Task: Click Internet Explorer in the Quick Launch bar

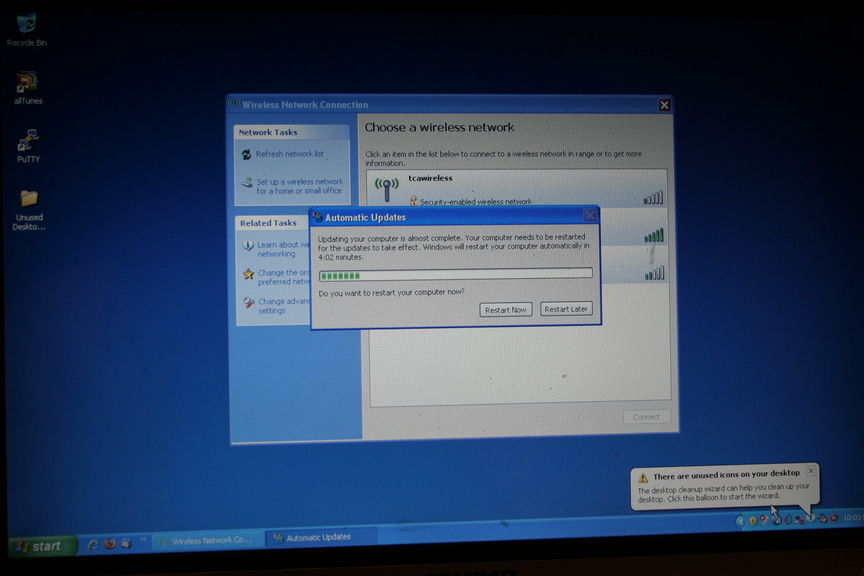Action: 93,544
